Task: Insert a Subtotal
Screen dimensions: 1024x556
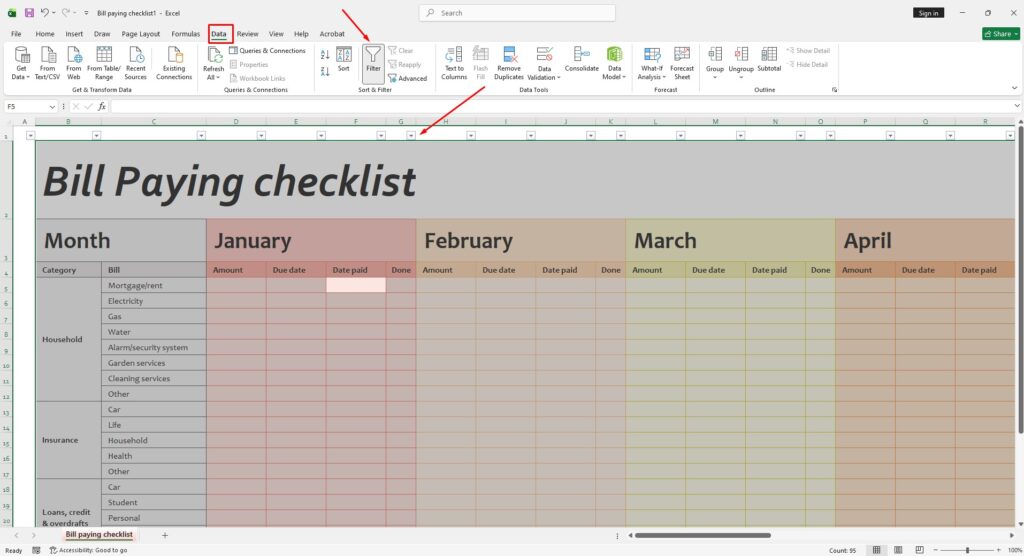Action: coord(769,59)
